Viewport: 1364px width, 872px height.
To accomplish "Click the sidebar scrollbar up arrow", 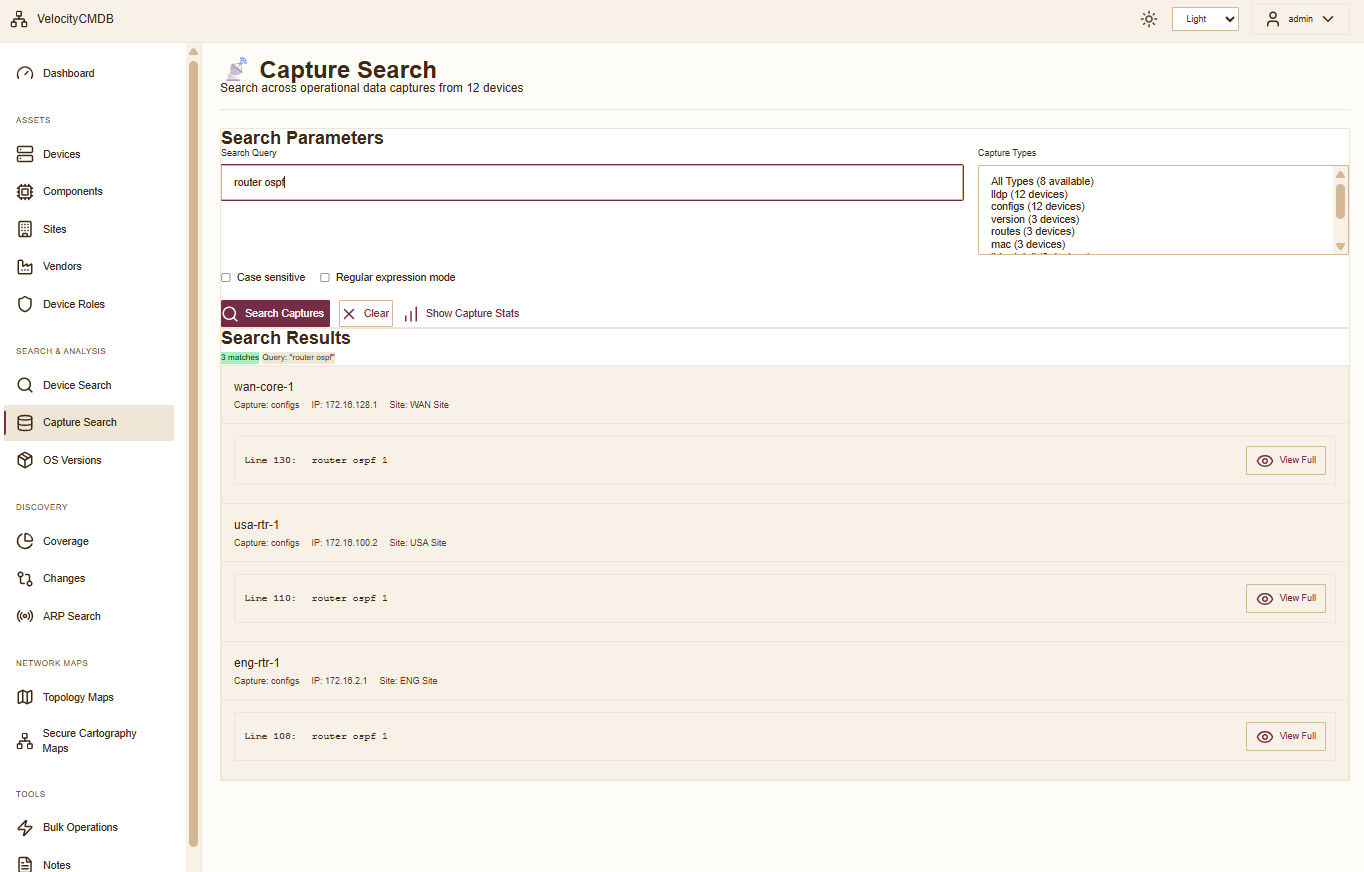I will tap(193, 51).
